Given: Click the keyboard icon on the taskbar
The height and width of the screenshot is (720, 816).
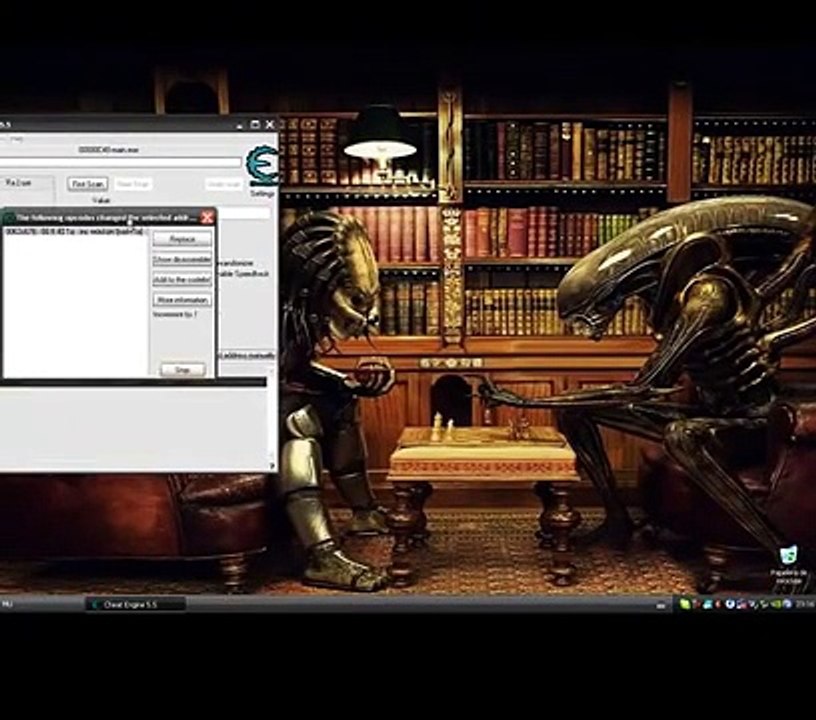Looking at the screenshot, I should 660,605.
